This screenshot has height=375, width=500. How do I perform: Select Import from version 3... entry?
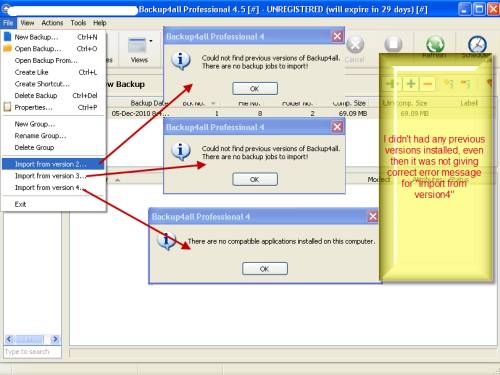pos(54,176)
